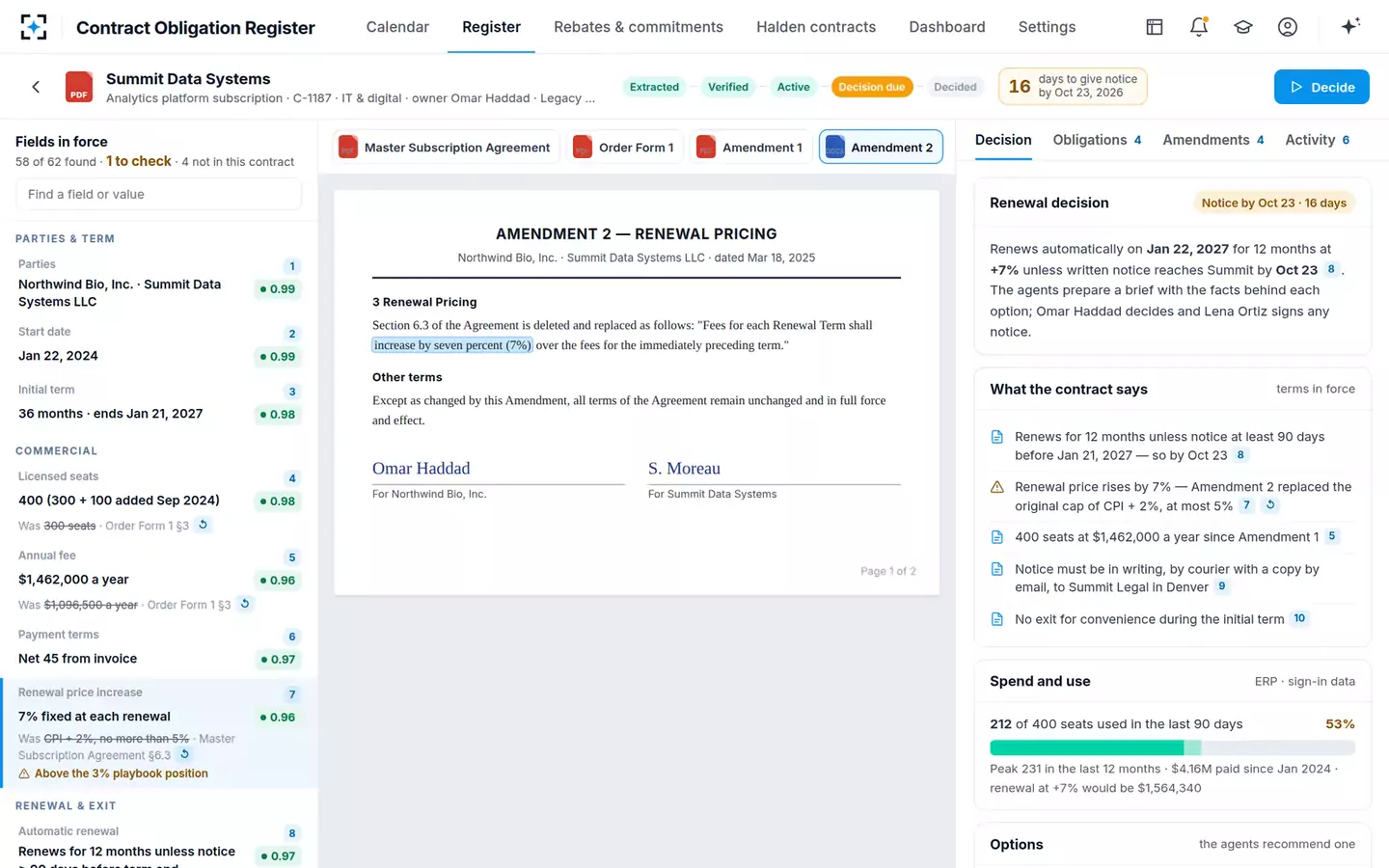Click the Contract Obligation Register logo icon

point(34,27)
